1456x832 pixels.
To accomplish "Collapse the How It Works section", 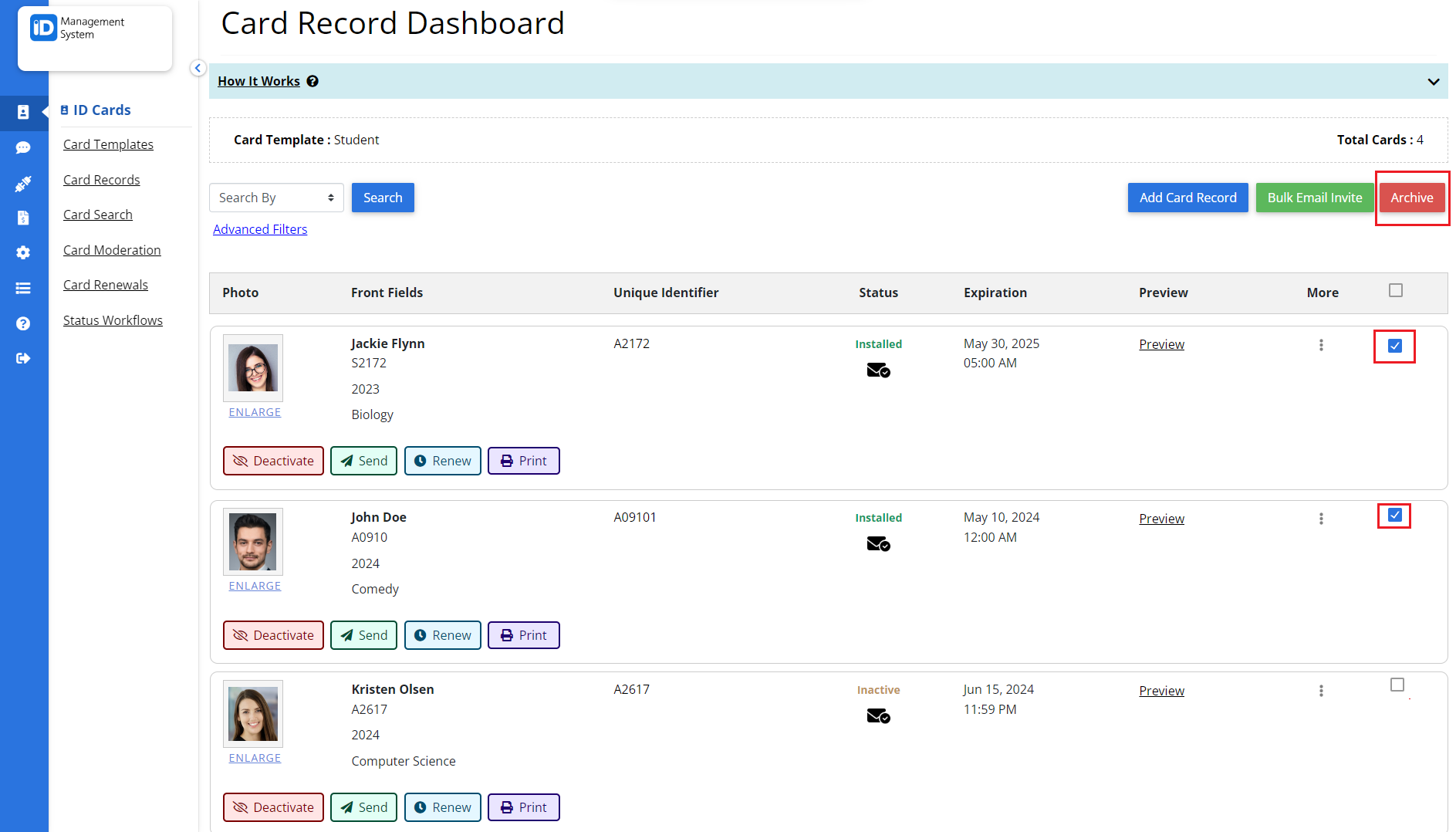I will click(x=1434, y=81).
